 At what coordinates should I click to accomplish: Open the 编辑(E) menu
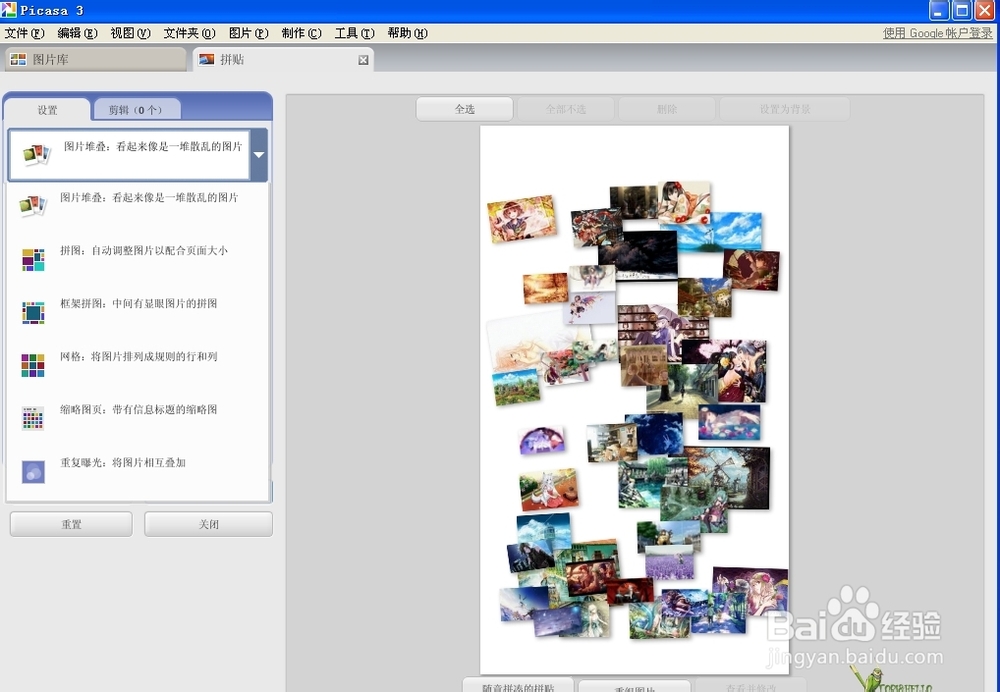pos(77,33)
